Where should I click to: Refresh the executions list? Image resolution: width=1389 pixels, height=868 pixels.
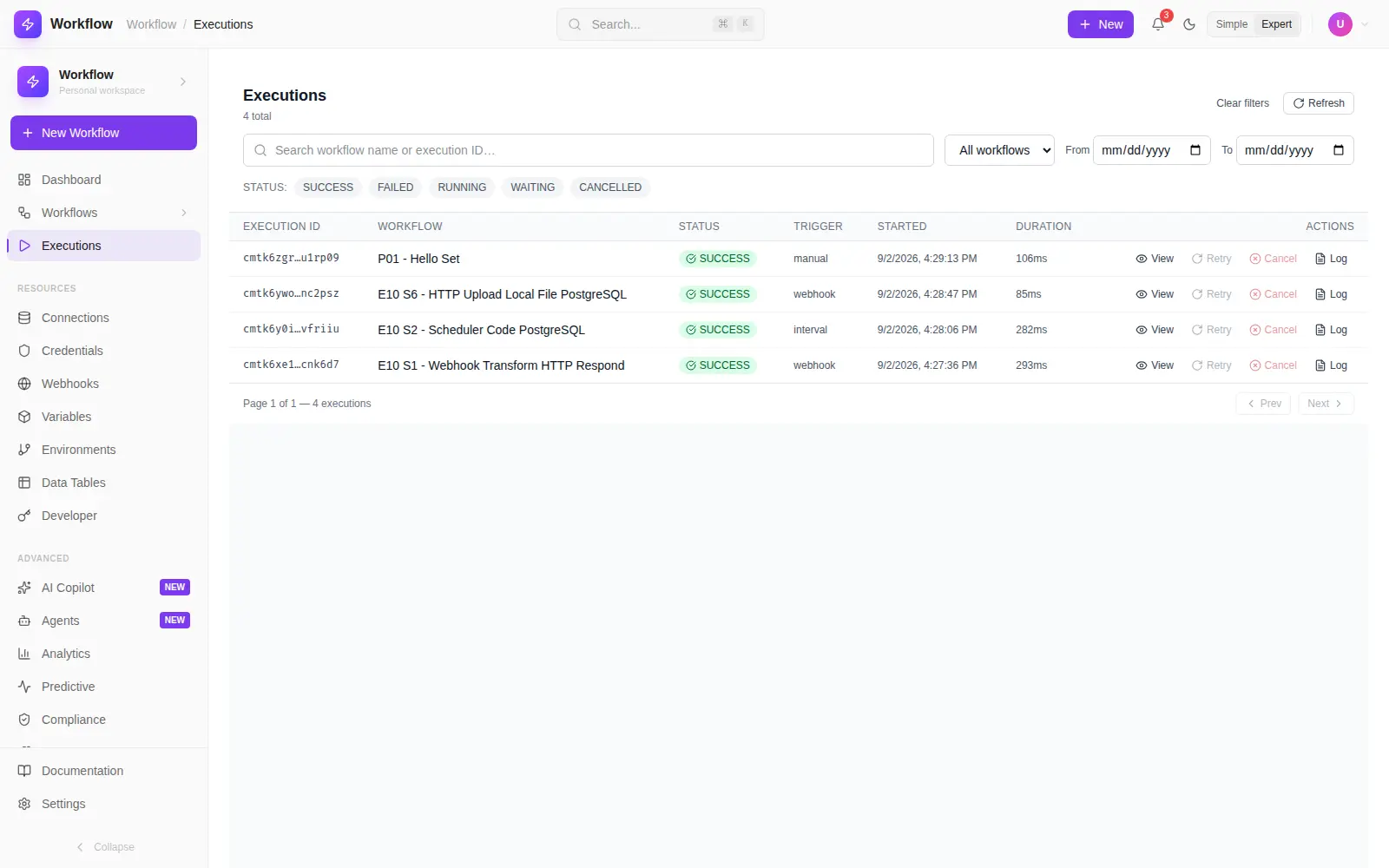click(1319, 103)
